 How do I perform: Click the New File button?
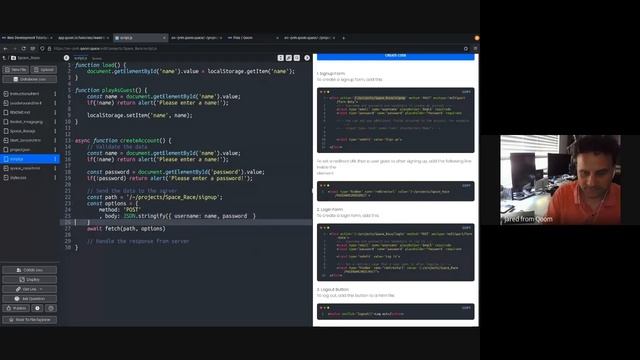point(16,70)
